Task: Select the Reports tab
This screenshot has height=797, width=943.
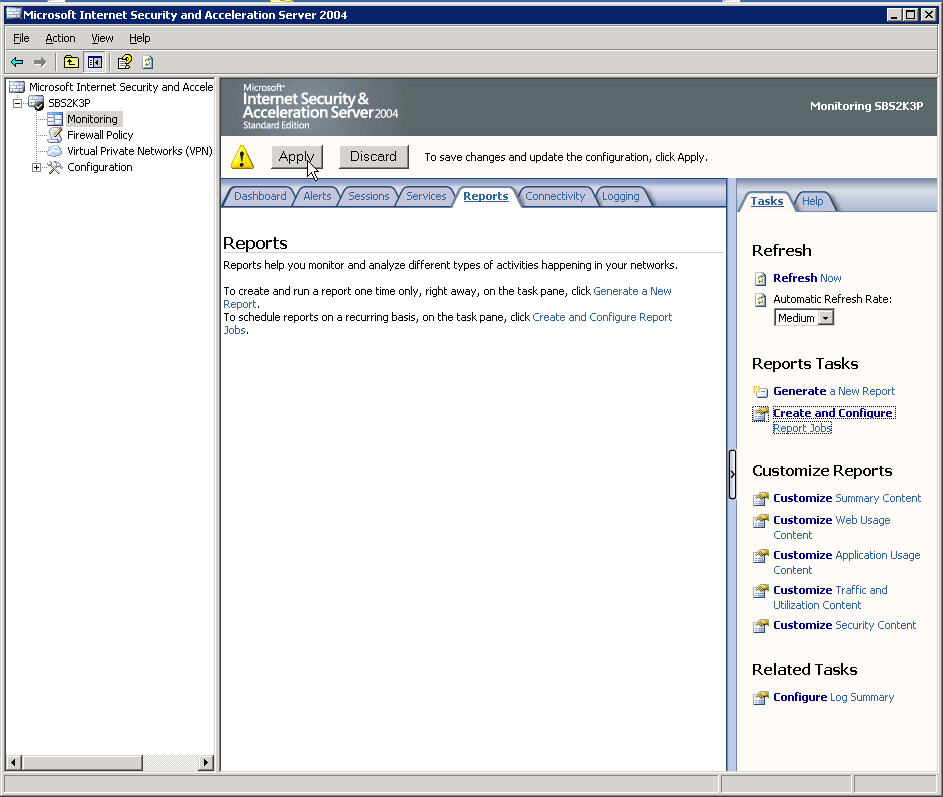Action: pyautogui.click(x=485, y=196)
